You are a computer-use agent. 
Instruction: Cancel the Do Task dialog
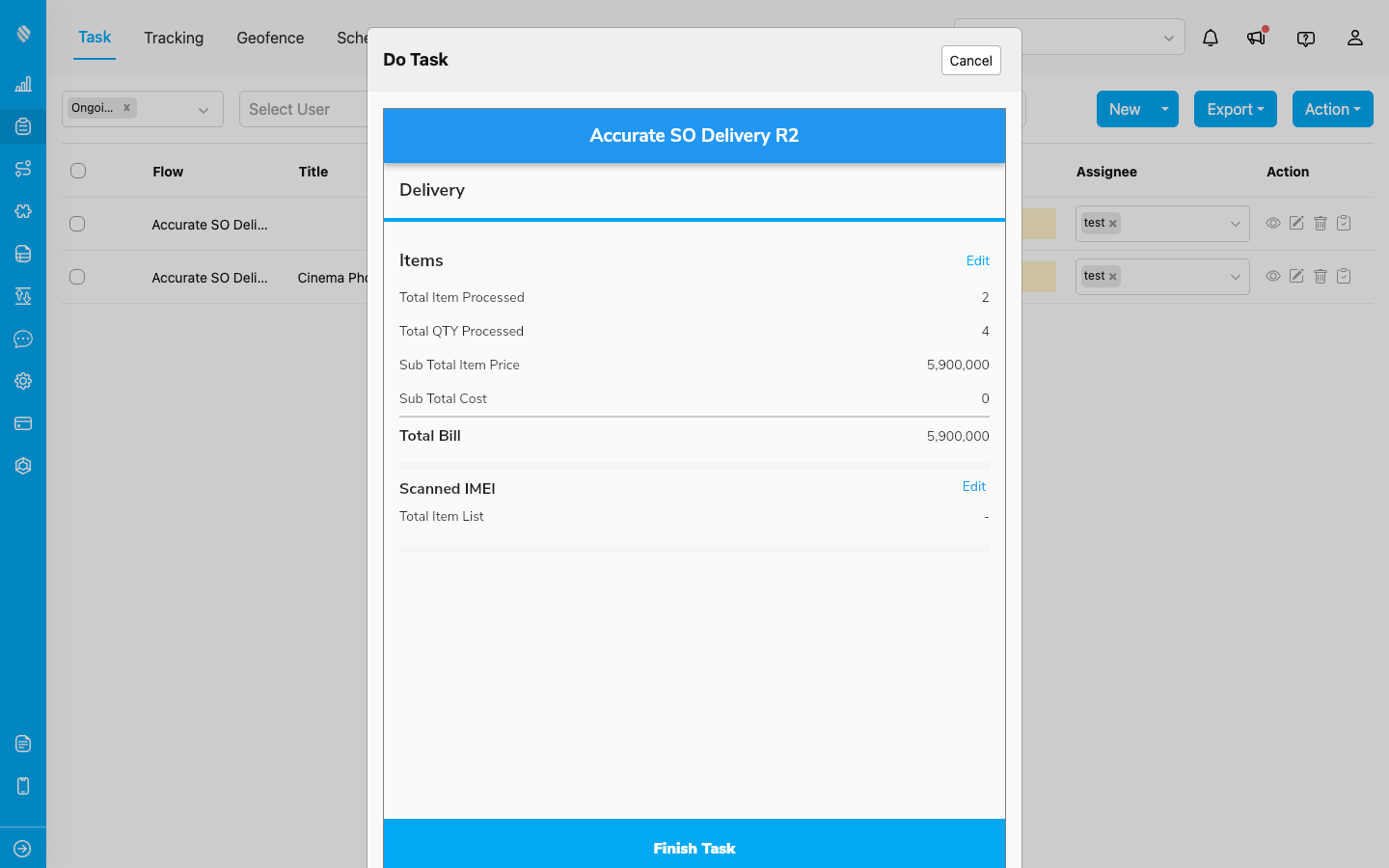pos(970,60)
